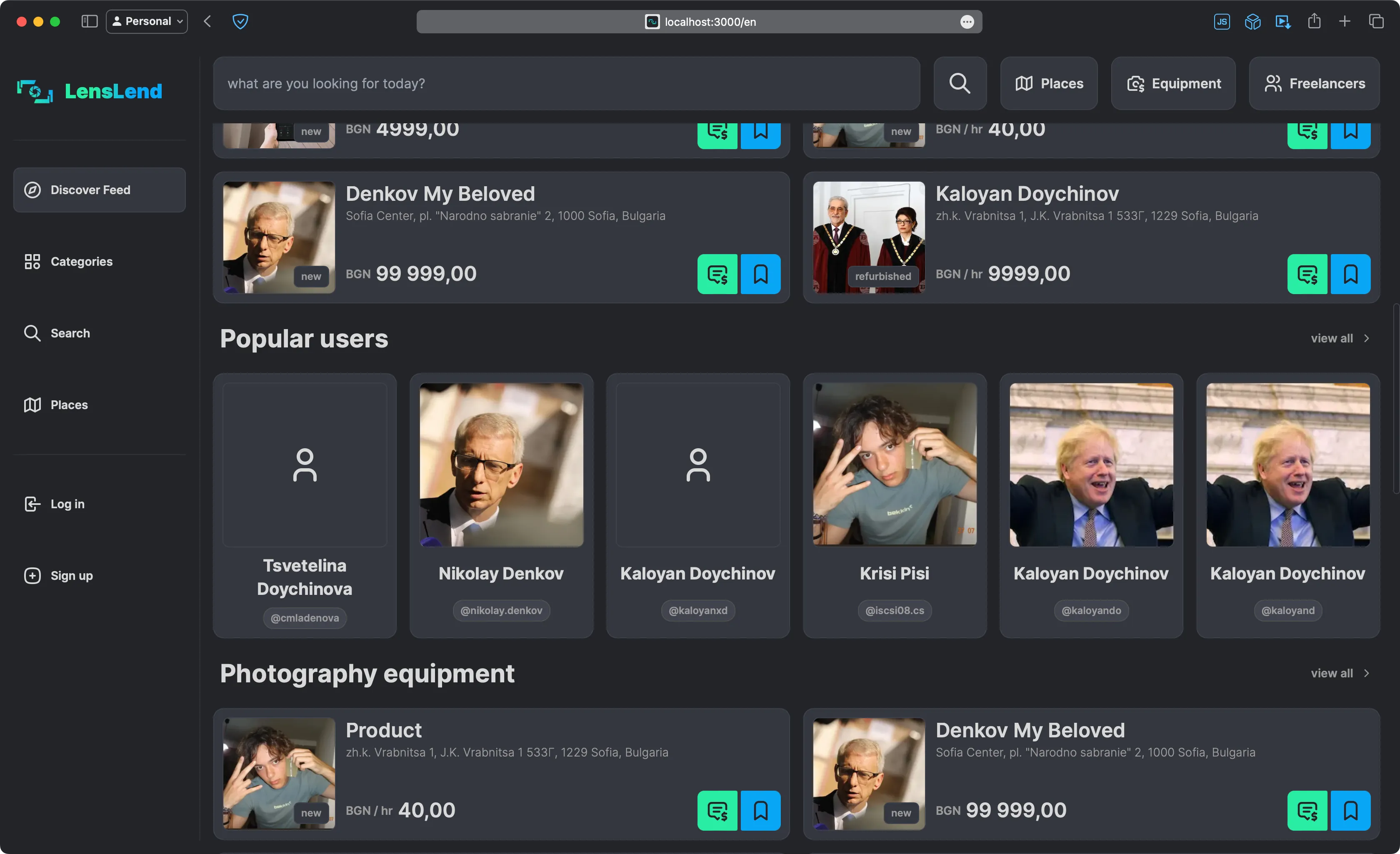The width and height of the screenshot is (1400, 854).
Task: Open the page options ellipsis in address bar
Action: pyautogui.click(x=967, y=22)
